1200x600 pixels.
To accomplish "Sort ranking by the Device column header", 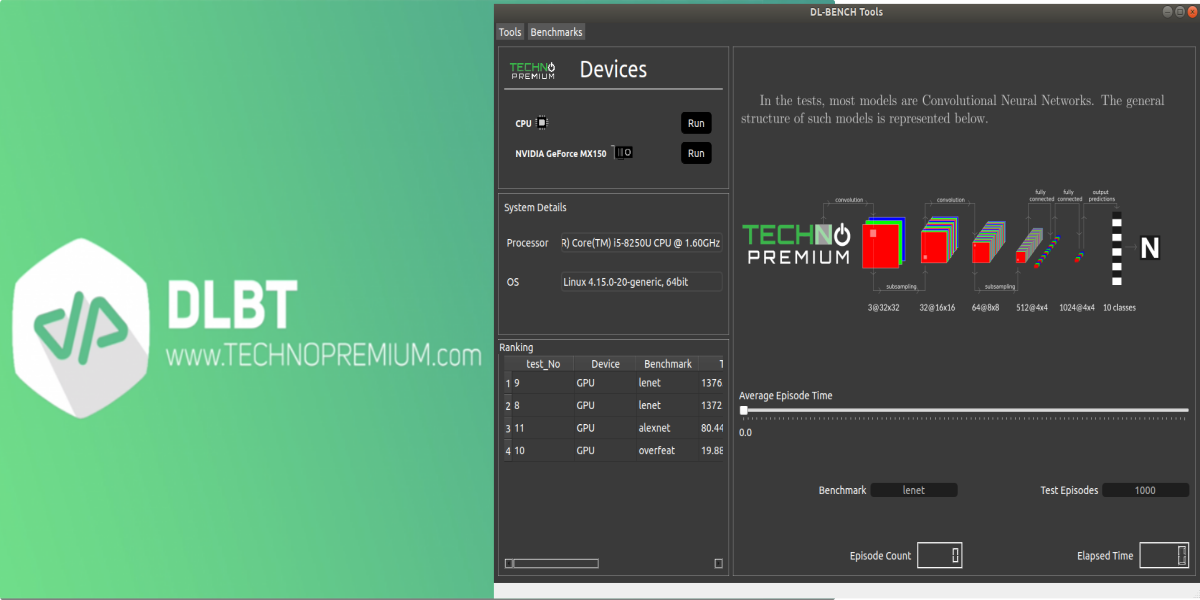I will coord(605,364).
